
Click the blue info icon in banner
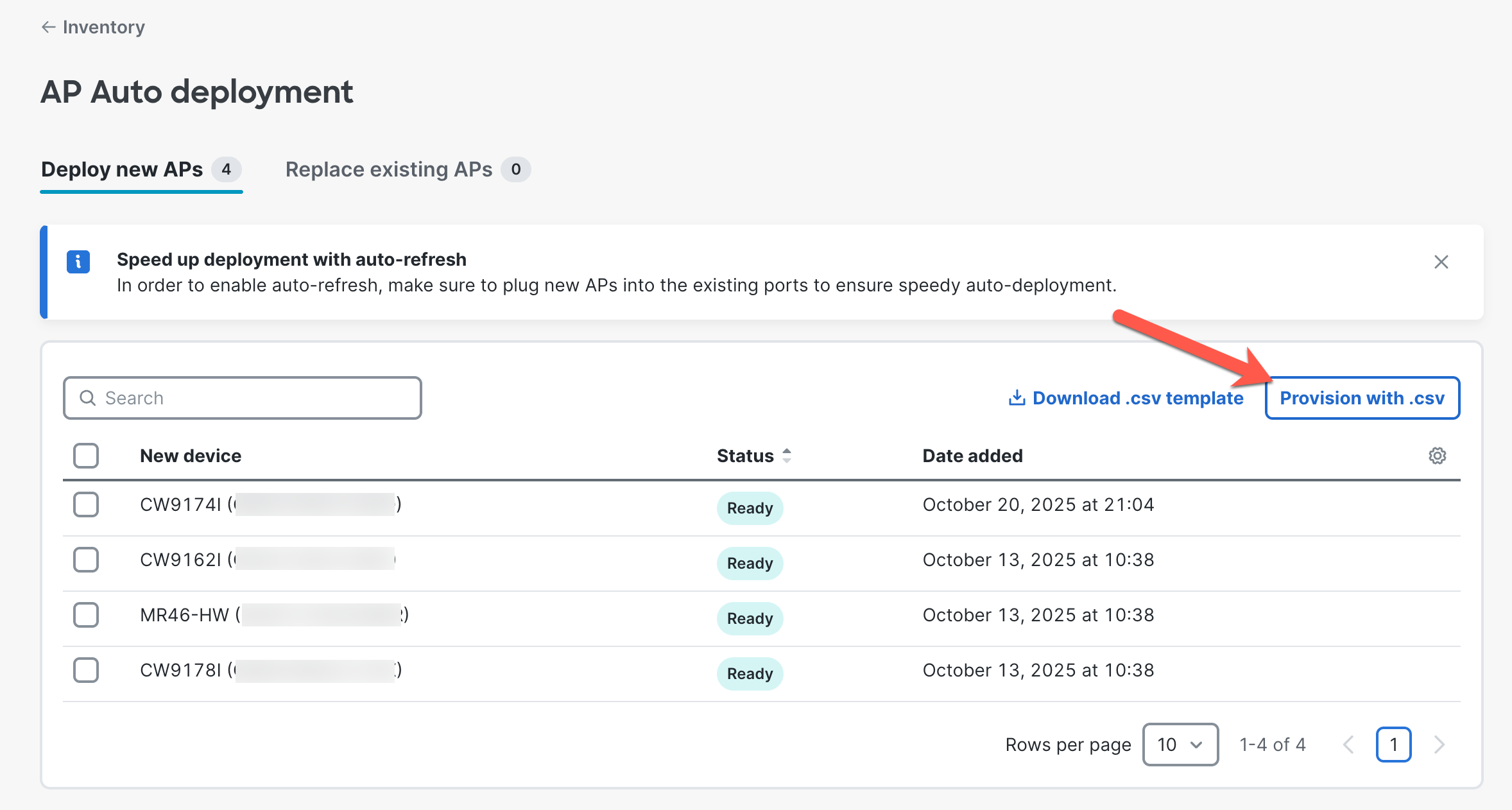[x=78, y=262]
